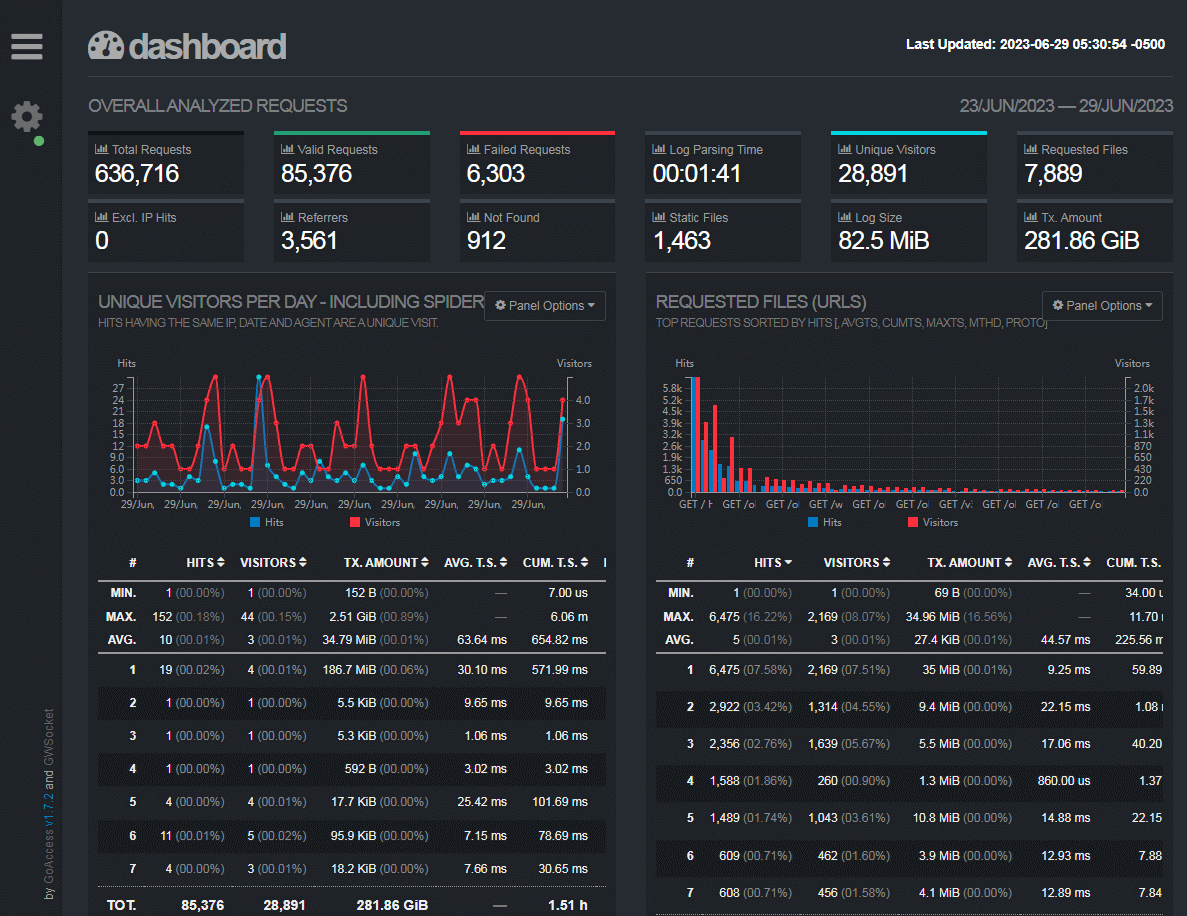This screenshot has height=916, width=1187.
Task: Open Panel Options for Unique Visitors
Action: (545, 306)
